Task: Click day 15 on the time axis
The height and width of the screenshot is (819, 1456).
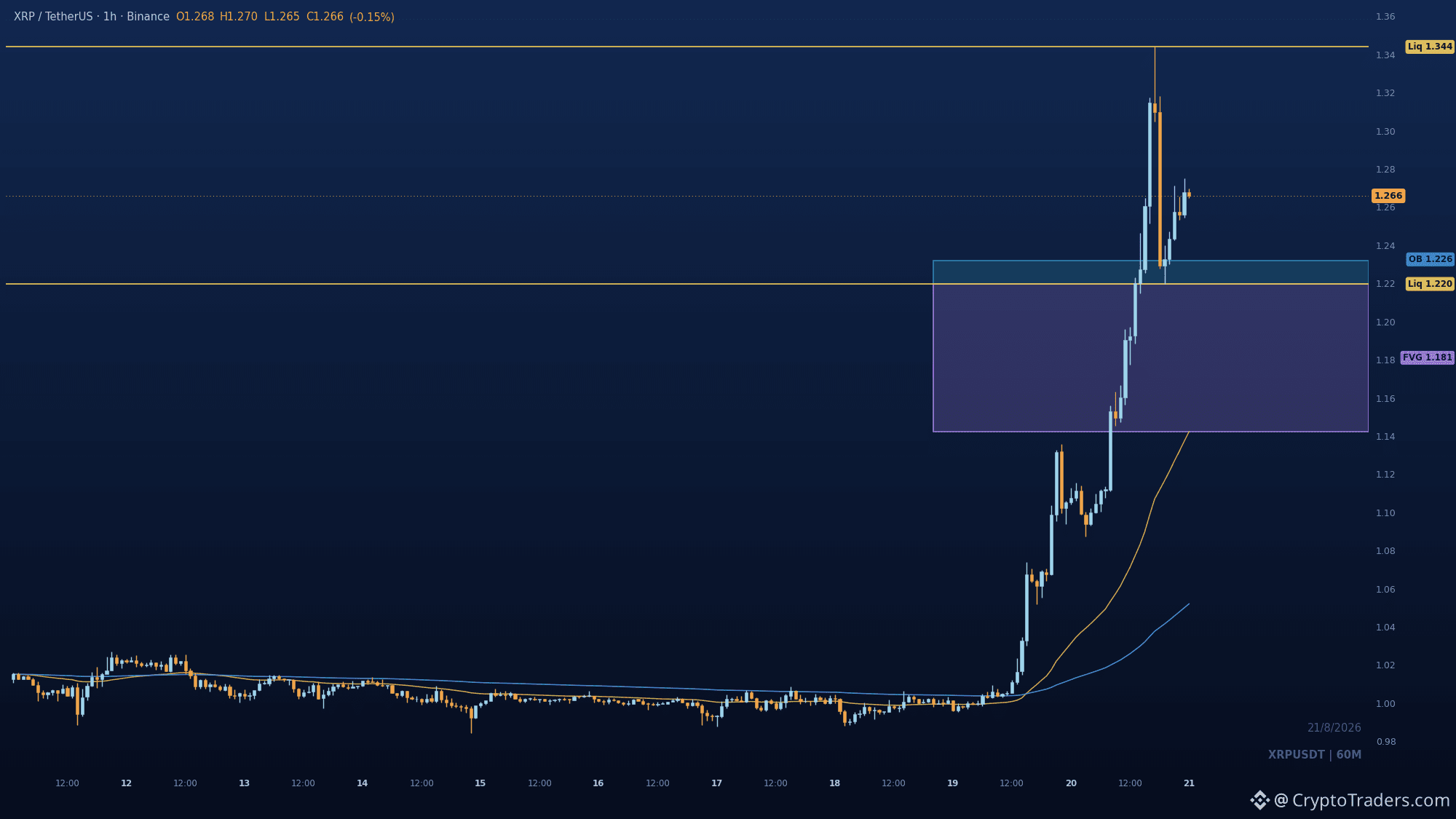Action: 480,783
